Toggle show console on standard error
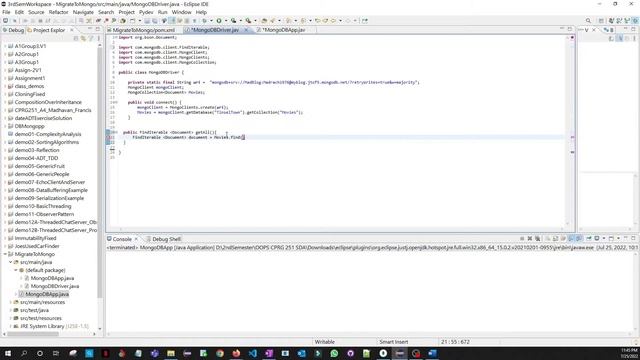Viewport: 640px width, 360px height. pos(579,238)
